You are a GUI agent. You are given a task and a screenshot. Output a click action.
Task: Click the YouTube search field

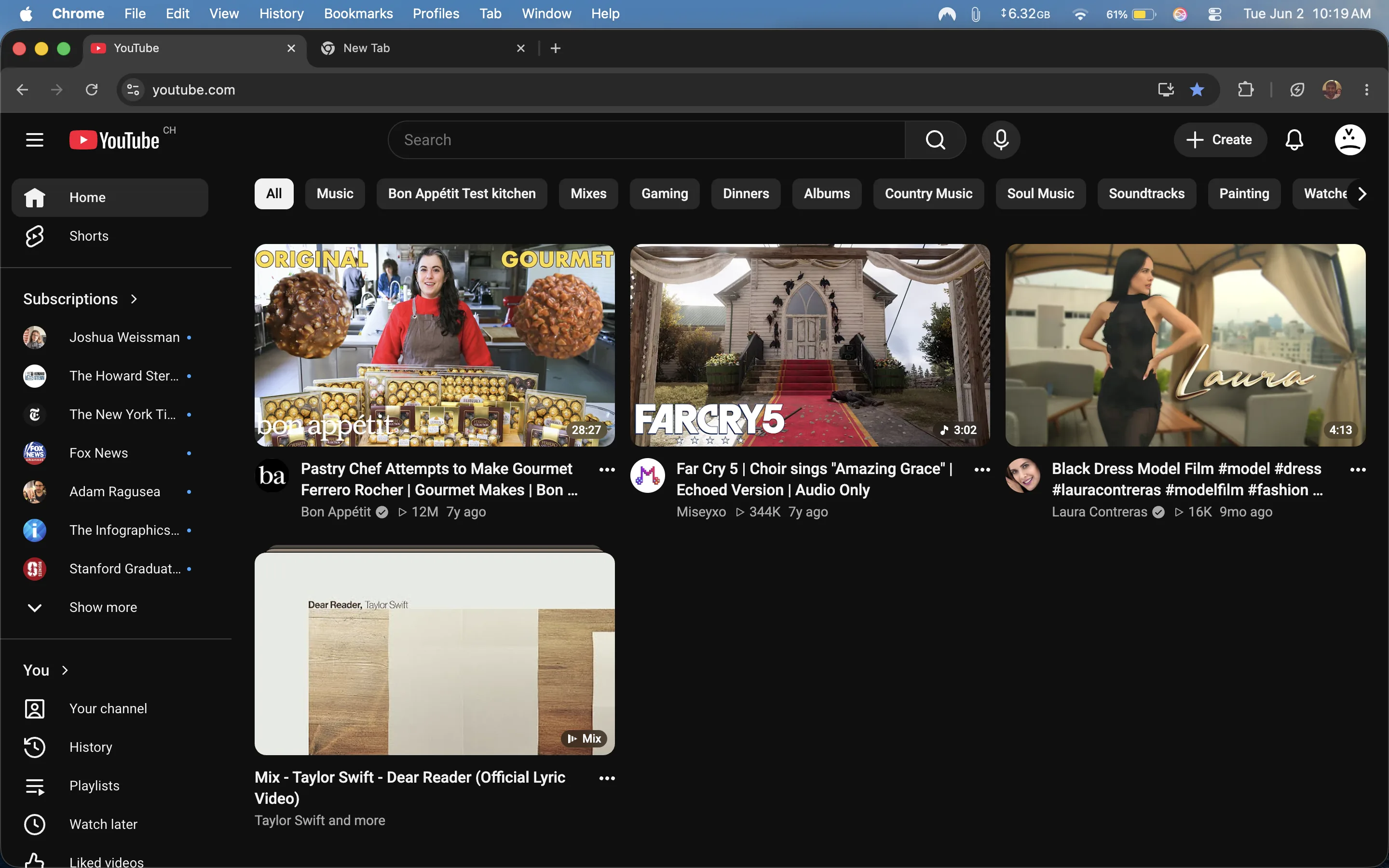coord(647,139)
